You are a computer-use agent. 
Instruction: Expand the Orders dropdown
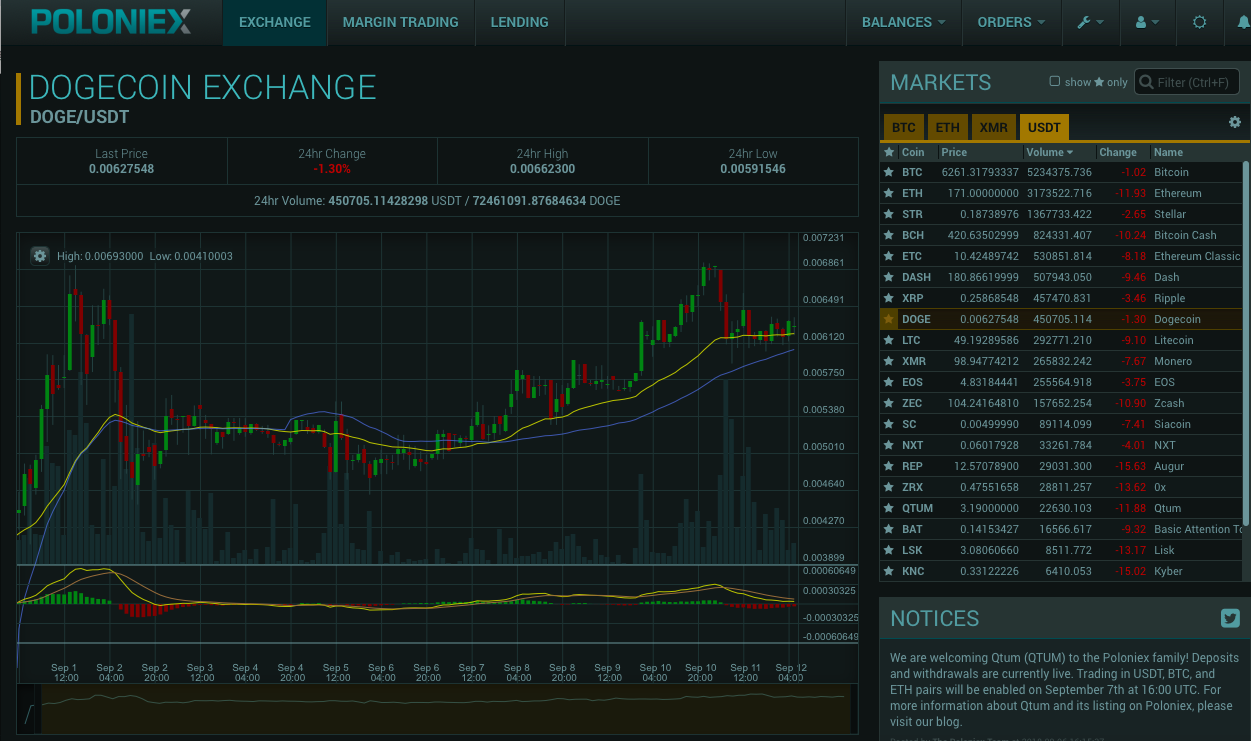click(x=1011, y=22)
